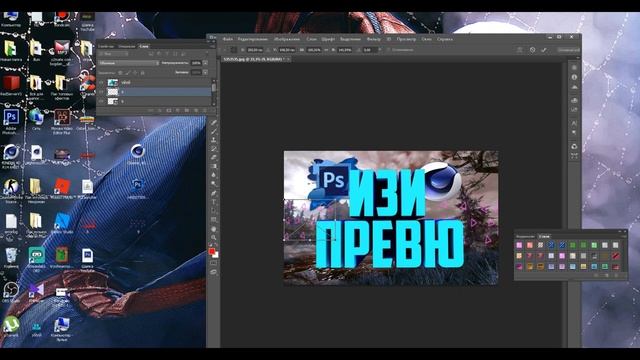Toggle visibility of top Layers panel layer
This screenshot has width=640, height=360.
click(102, 82)
